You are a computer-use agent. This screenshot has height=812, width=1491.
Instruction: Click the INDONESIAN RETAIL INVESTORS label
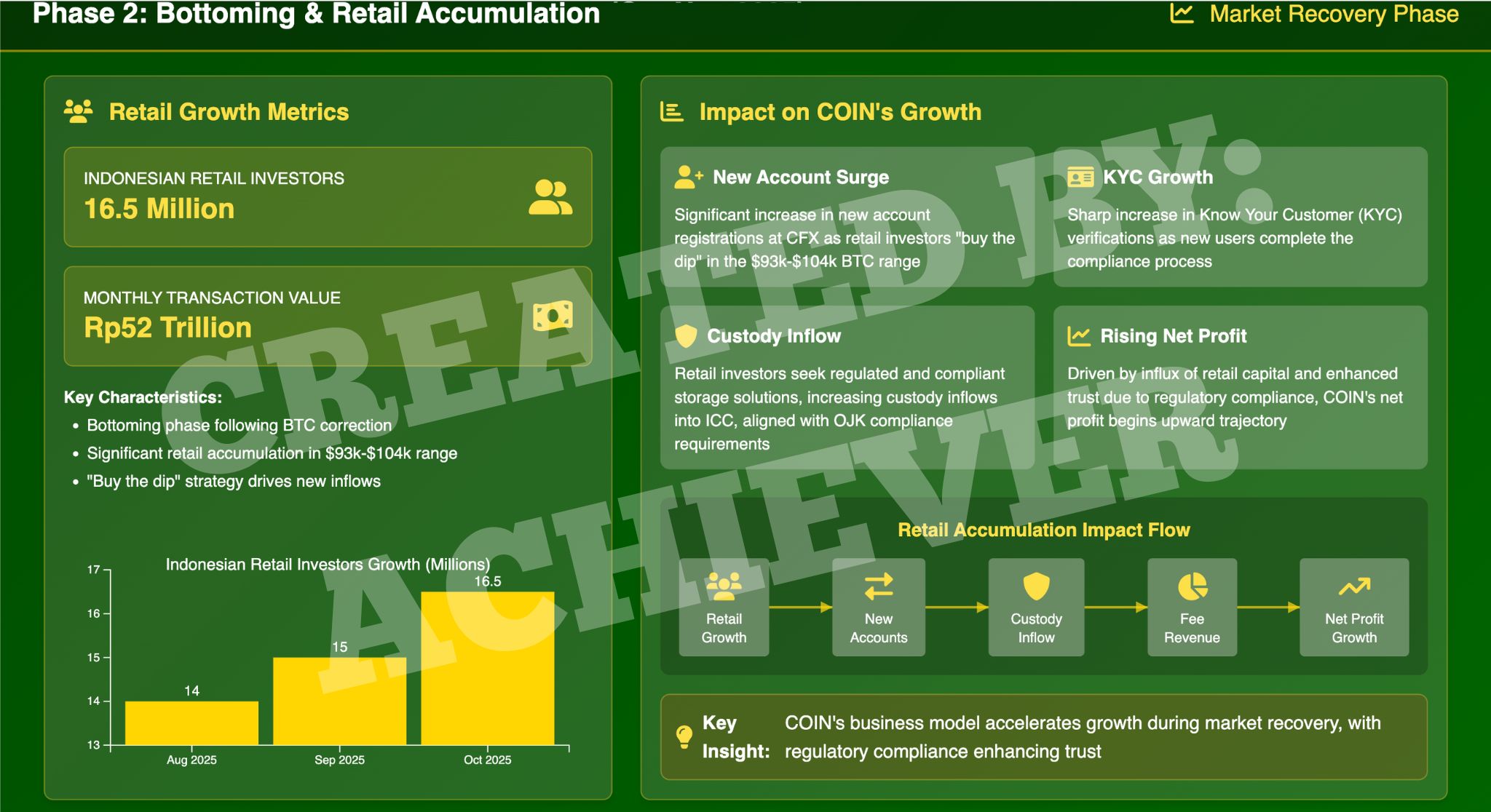[x=214, y=178]
